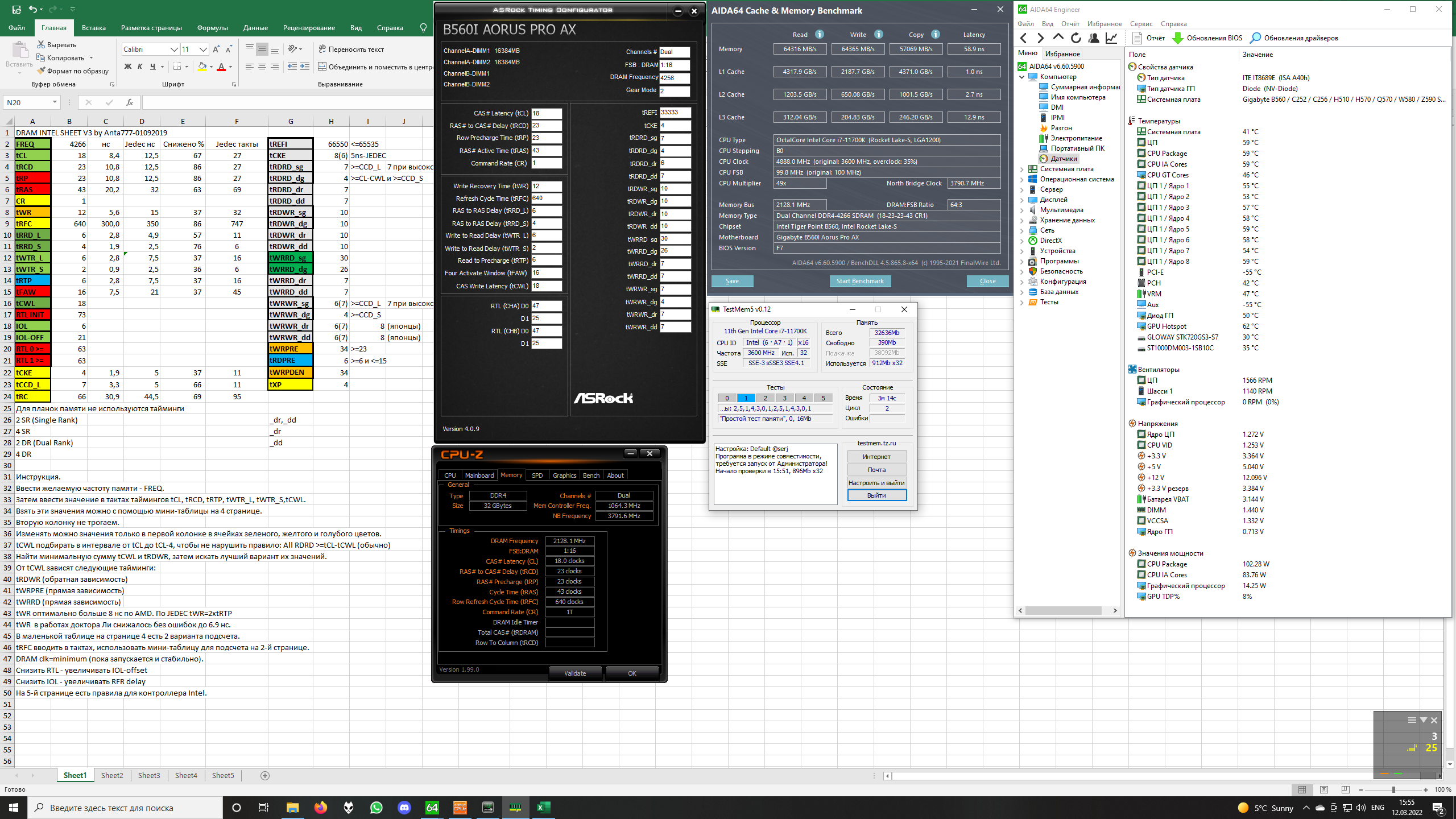Image resolution: width=1456 pixels, height=819 pixels.
Task: Click the green BIOS updates arrow
Action: coord(1178,38)
